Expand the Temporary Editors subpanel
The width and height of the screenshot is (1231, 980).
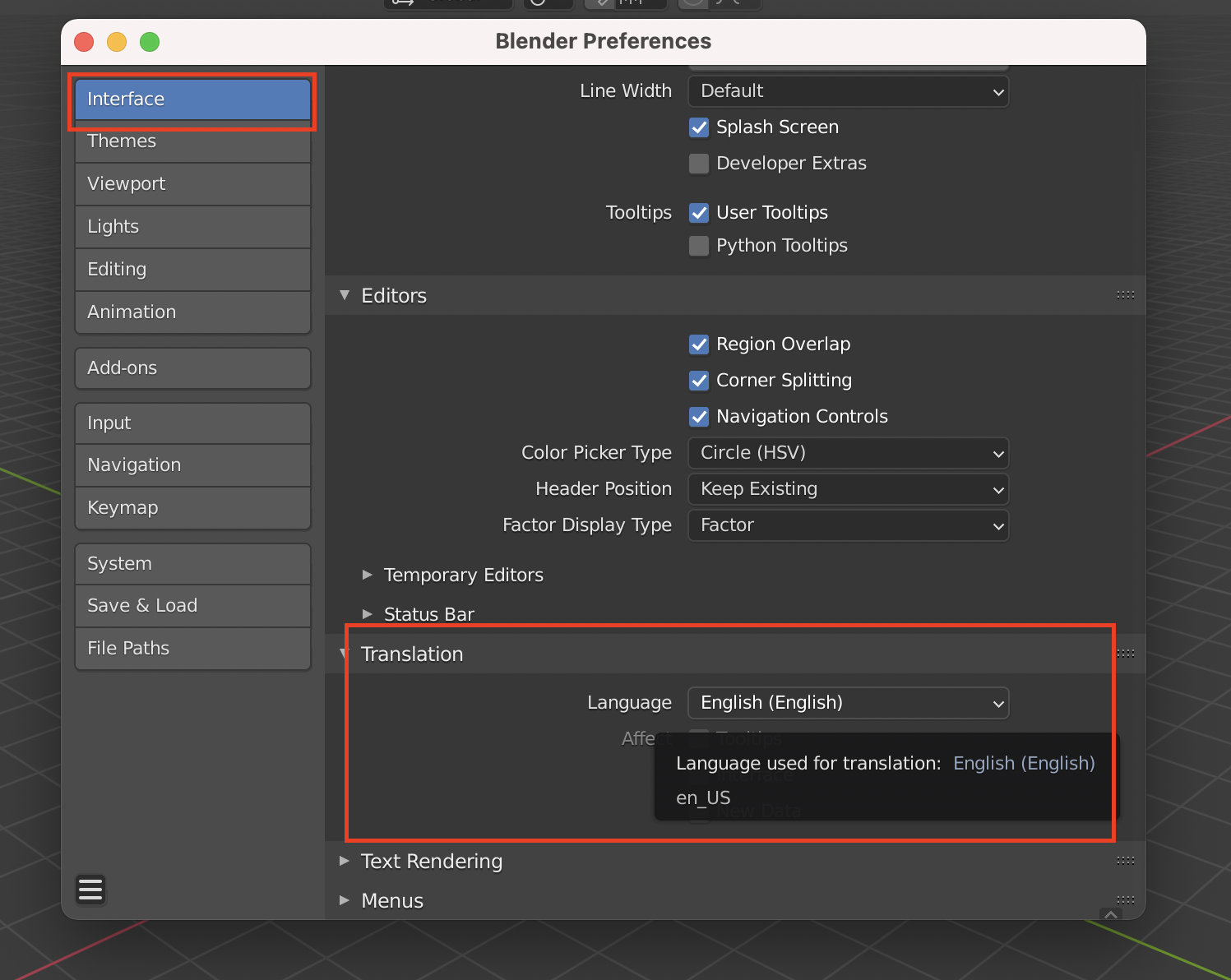(368, 575)
